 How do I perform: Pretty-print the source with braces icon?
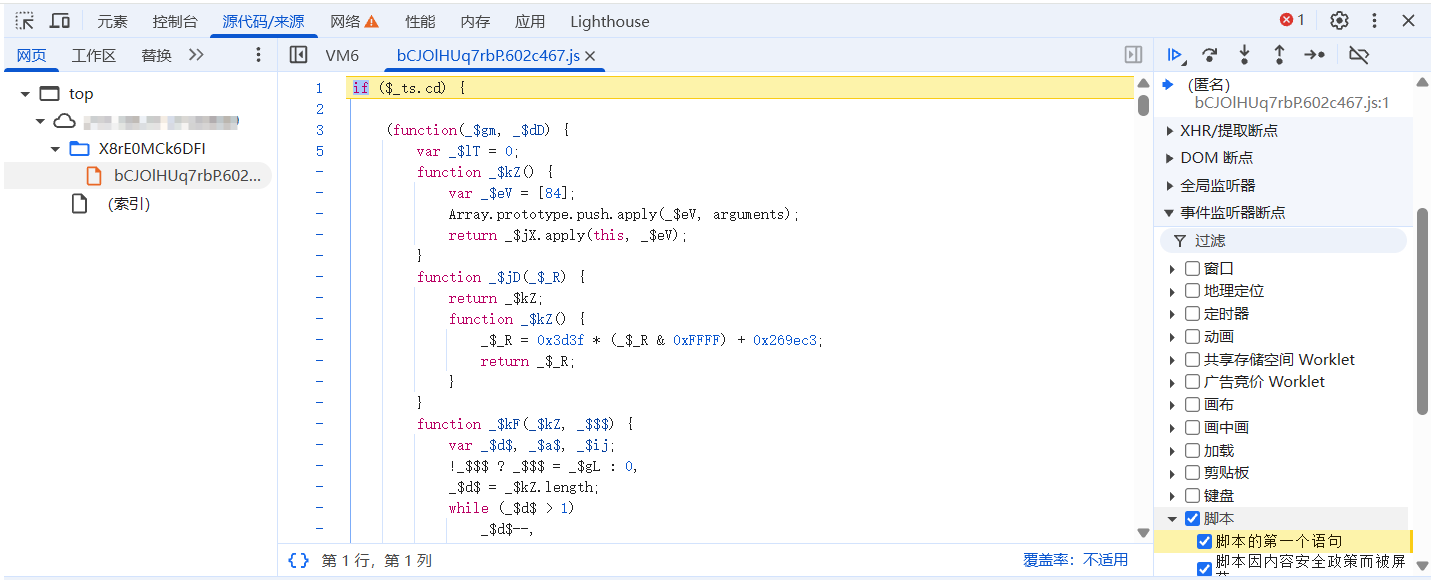[298, 561]
